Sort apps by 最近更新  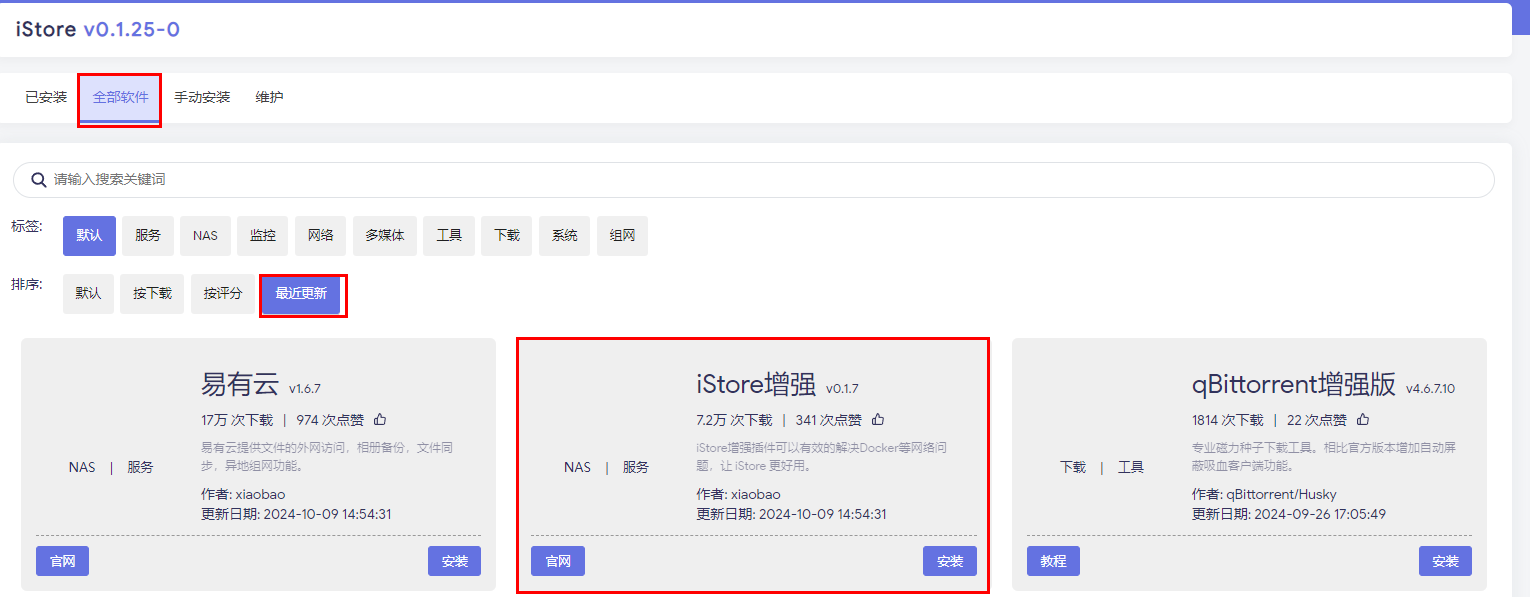[x=301, y=294]
